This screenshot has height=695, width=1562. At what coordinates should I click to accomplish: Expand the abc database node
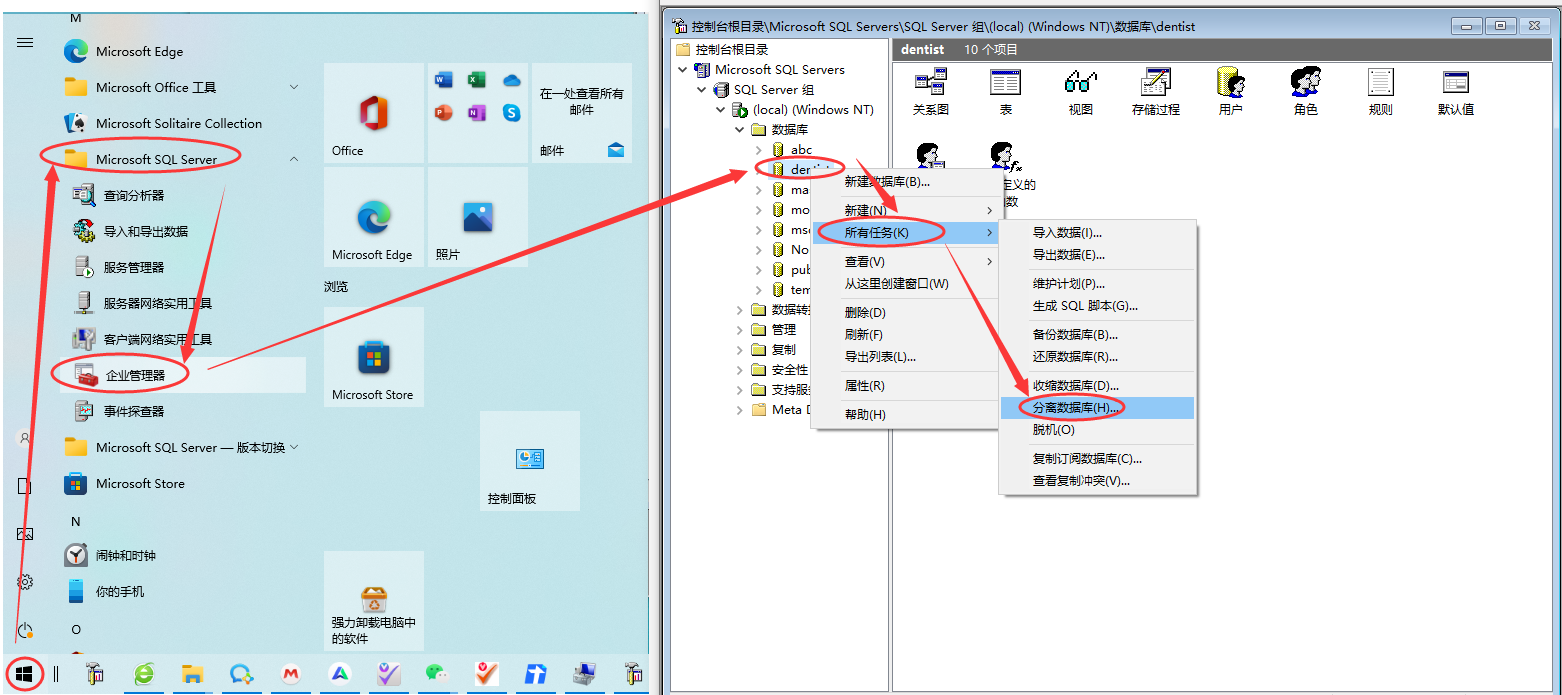coord(759,150)
